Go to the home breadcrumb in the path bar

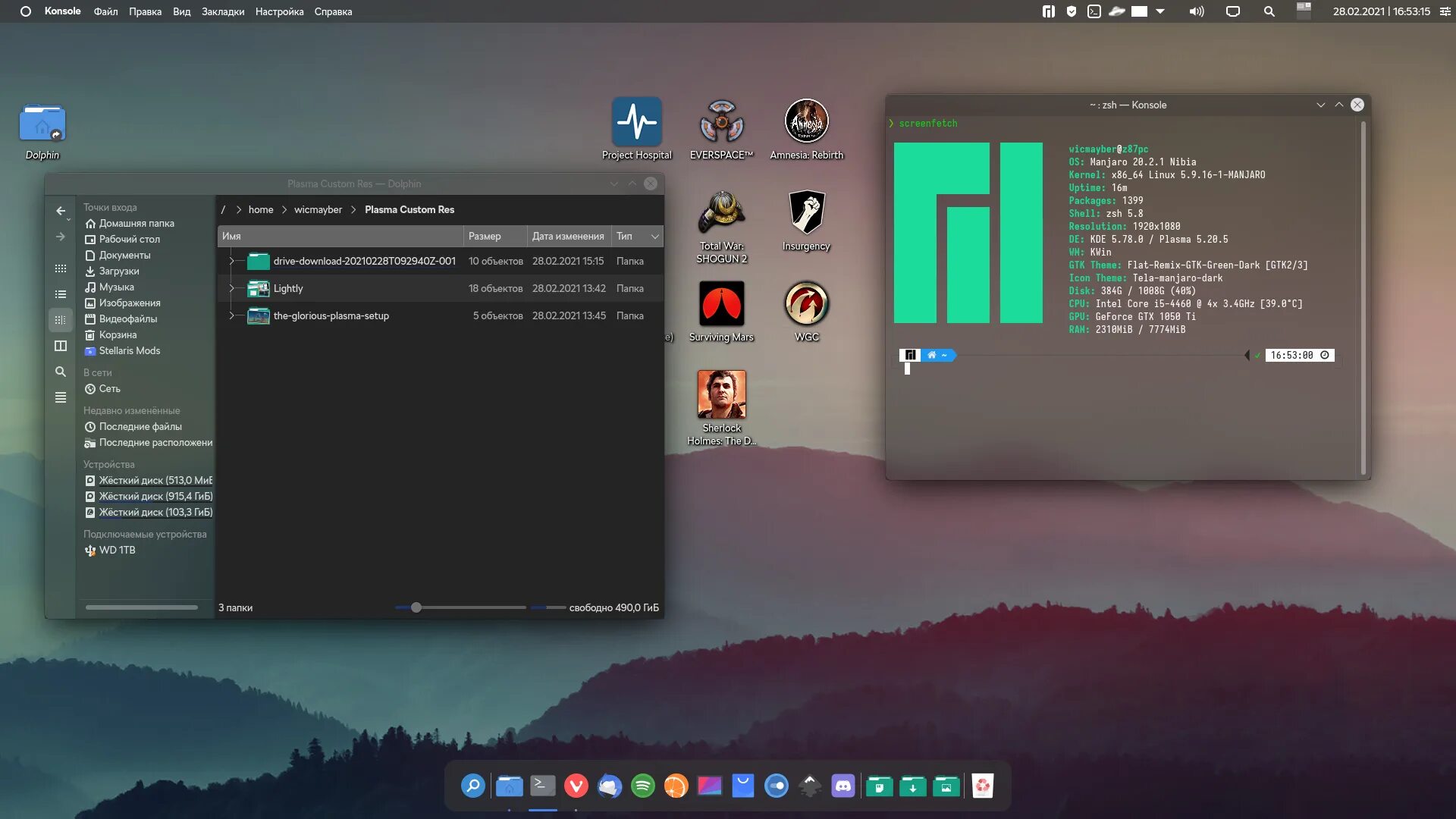(x=261, y=209)
